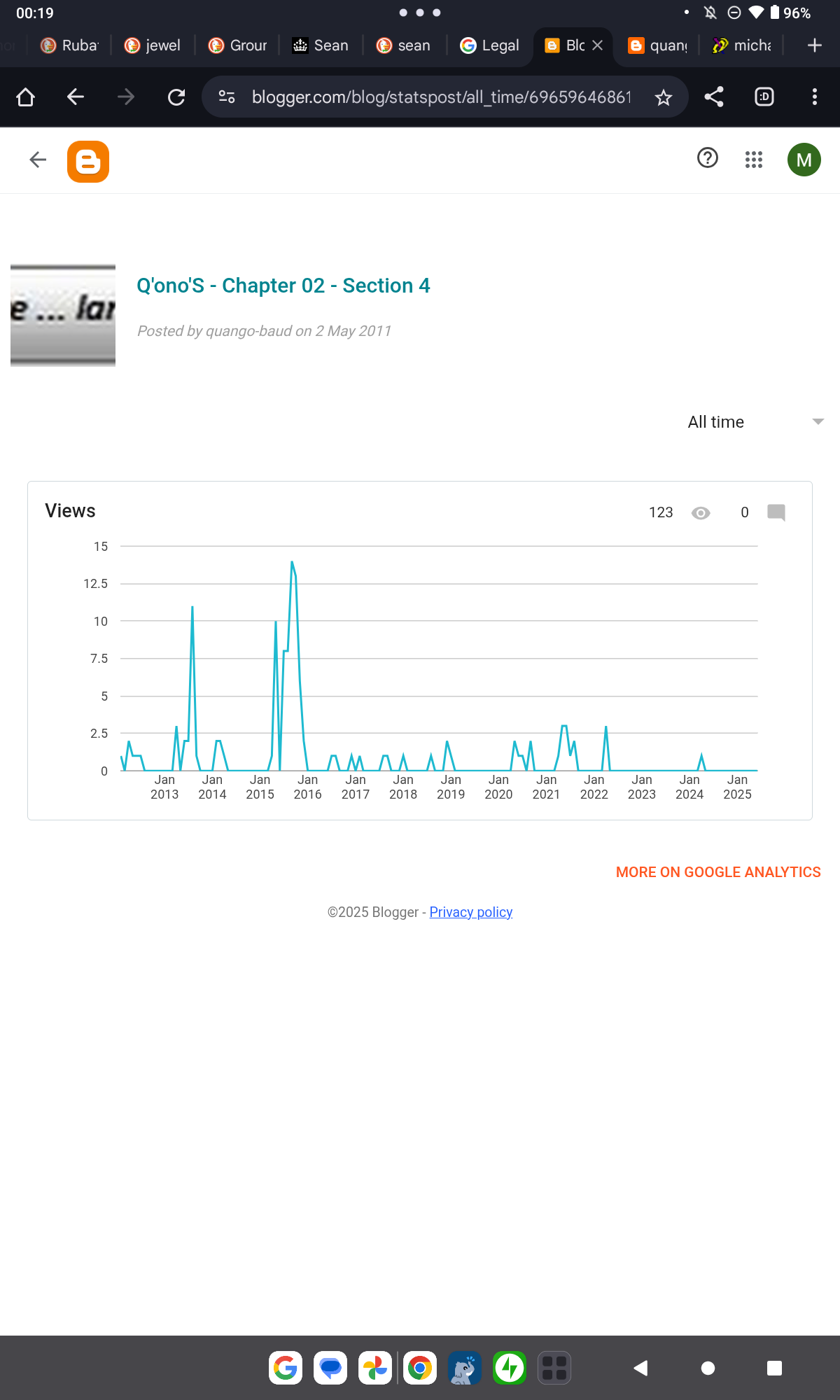Viewport: 840px width, 1400px height.
Task: Expand the All time period dropdown
Action: pyautogui.click(x=755, y=421)
